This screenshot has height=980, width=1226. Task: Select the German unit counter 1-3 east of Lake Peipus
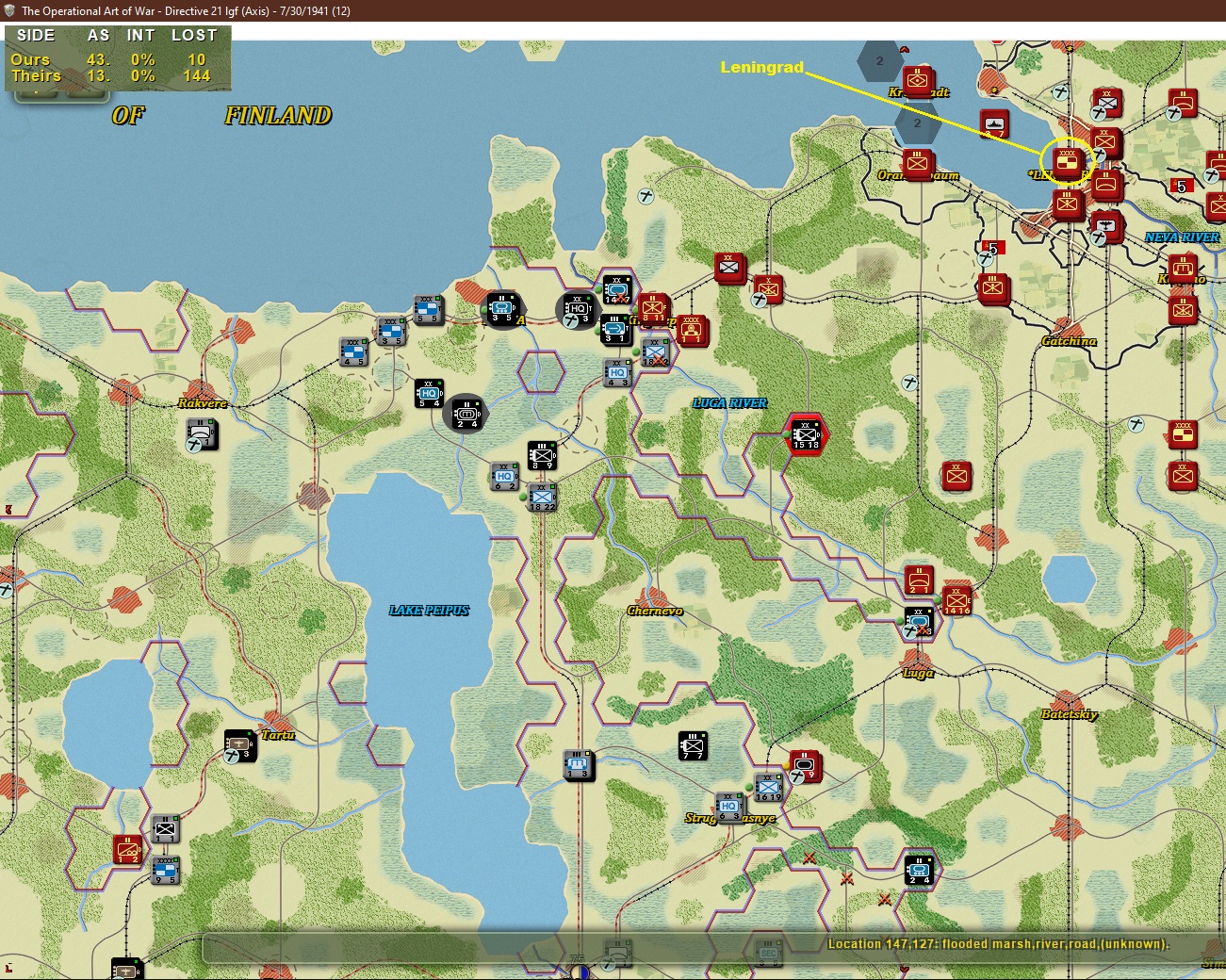click(578, 764)
